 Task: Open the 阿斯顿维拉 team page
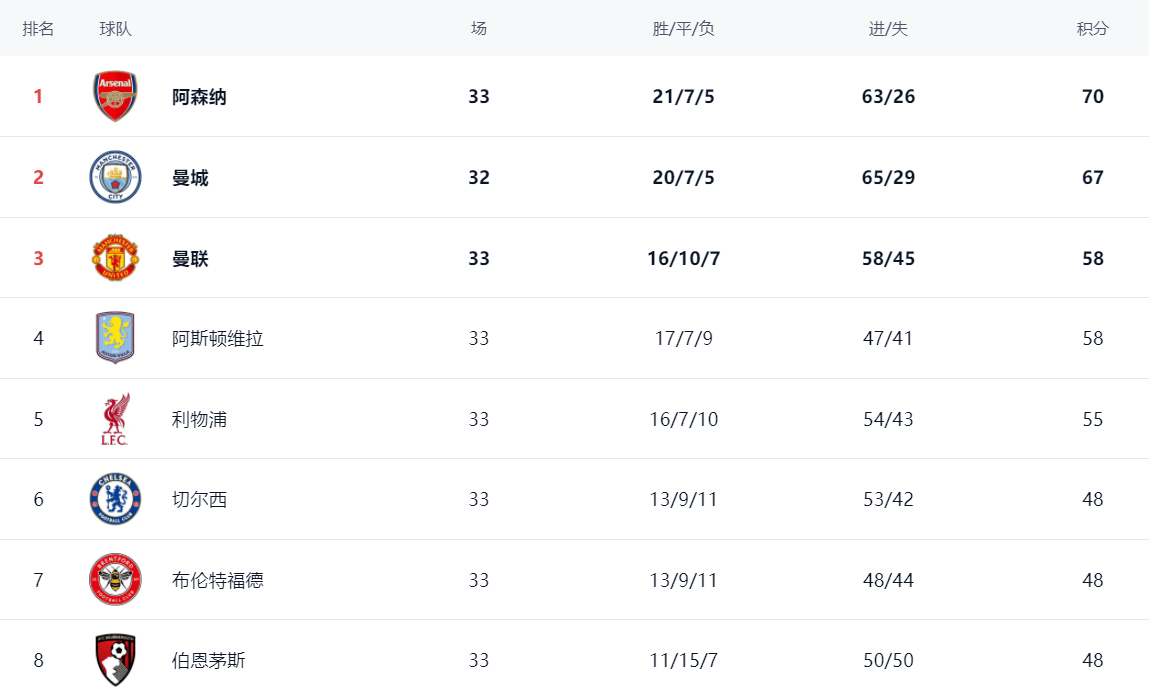pyautogui.click(x=217, y=339)
